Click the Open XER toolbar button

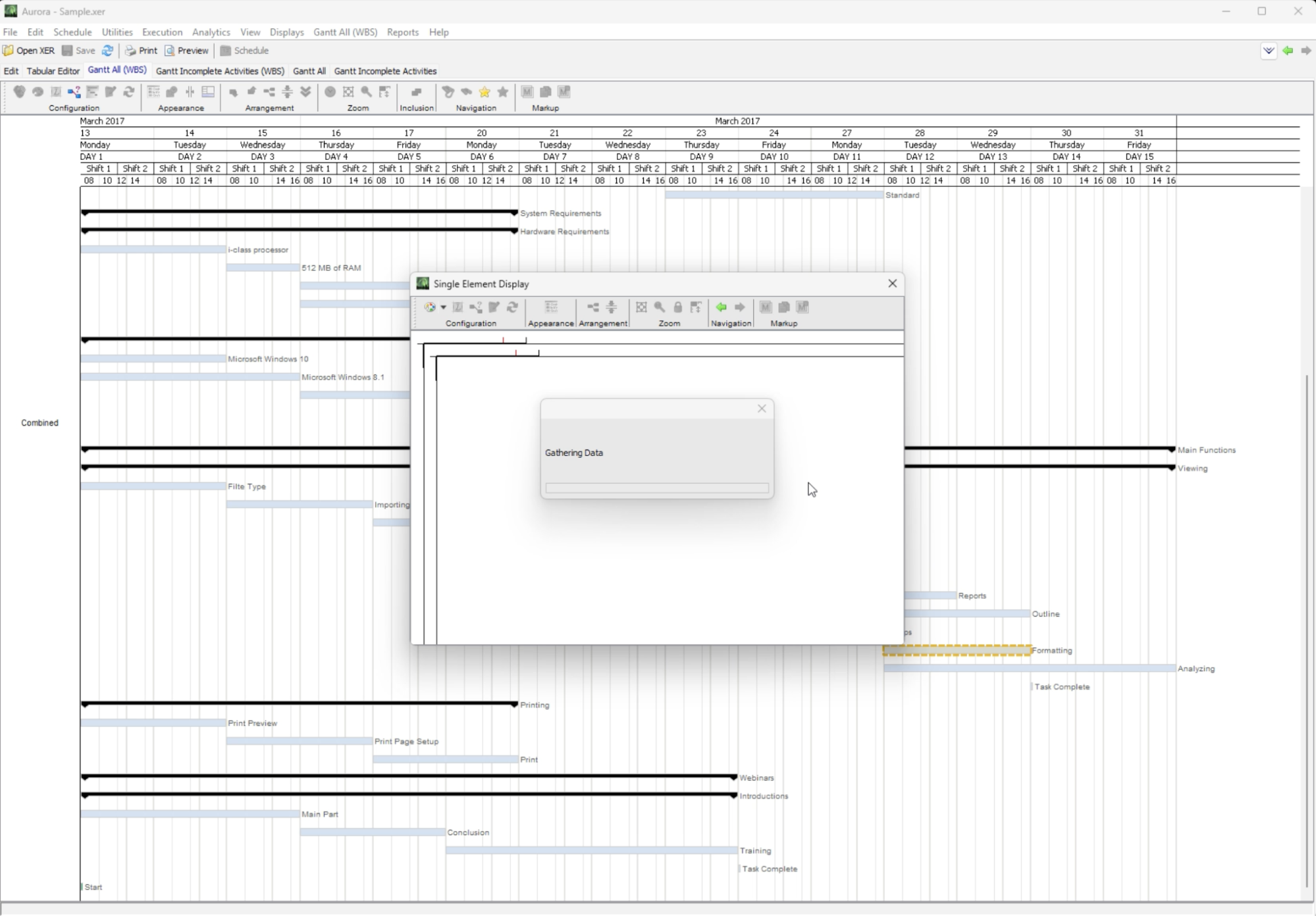click(28, 51)
